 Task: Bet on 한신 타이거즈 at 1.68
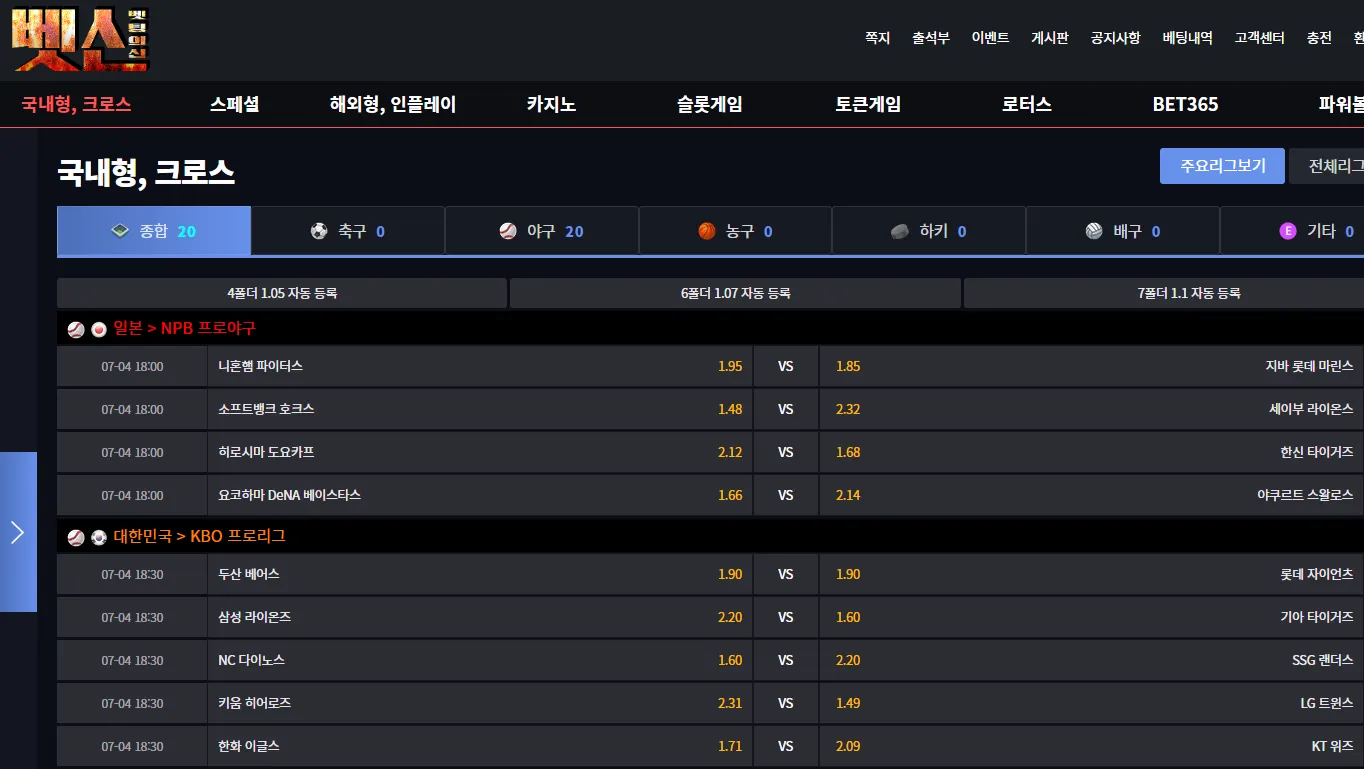click(1090, 452)
